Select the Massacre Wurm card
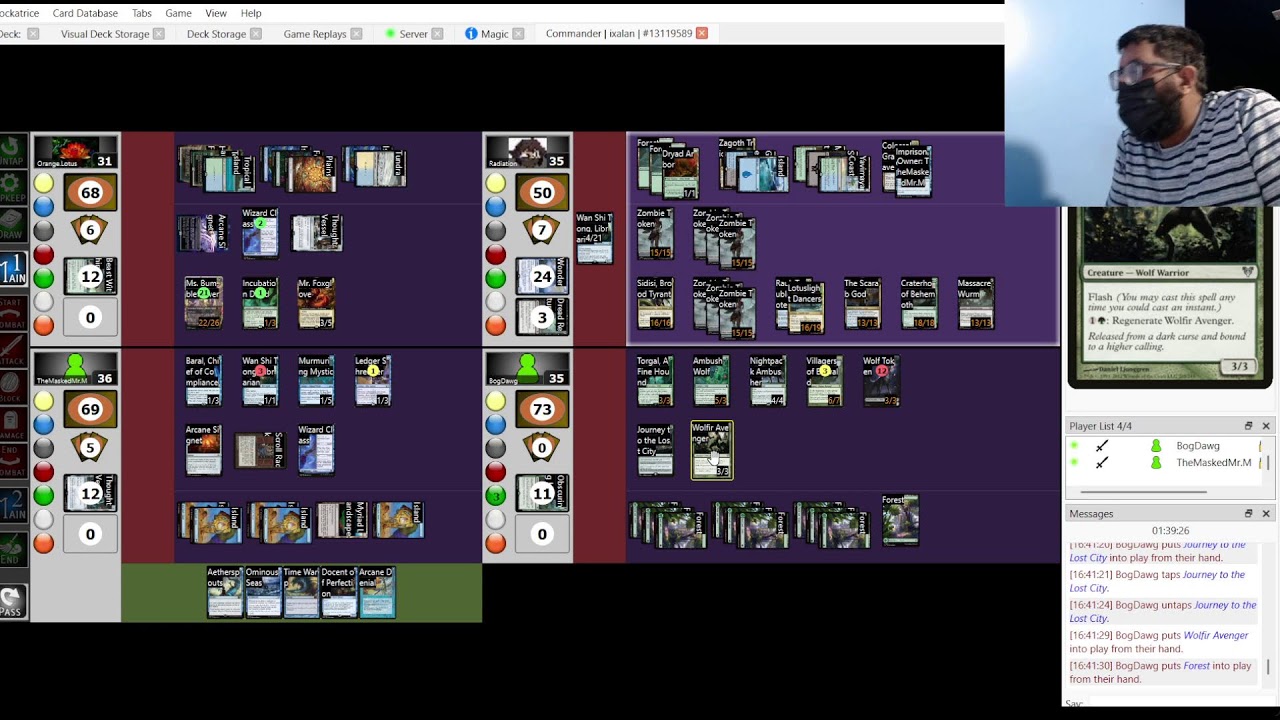Screen dimensions: 1280x720 click(975, 303)
